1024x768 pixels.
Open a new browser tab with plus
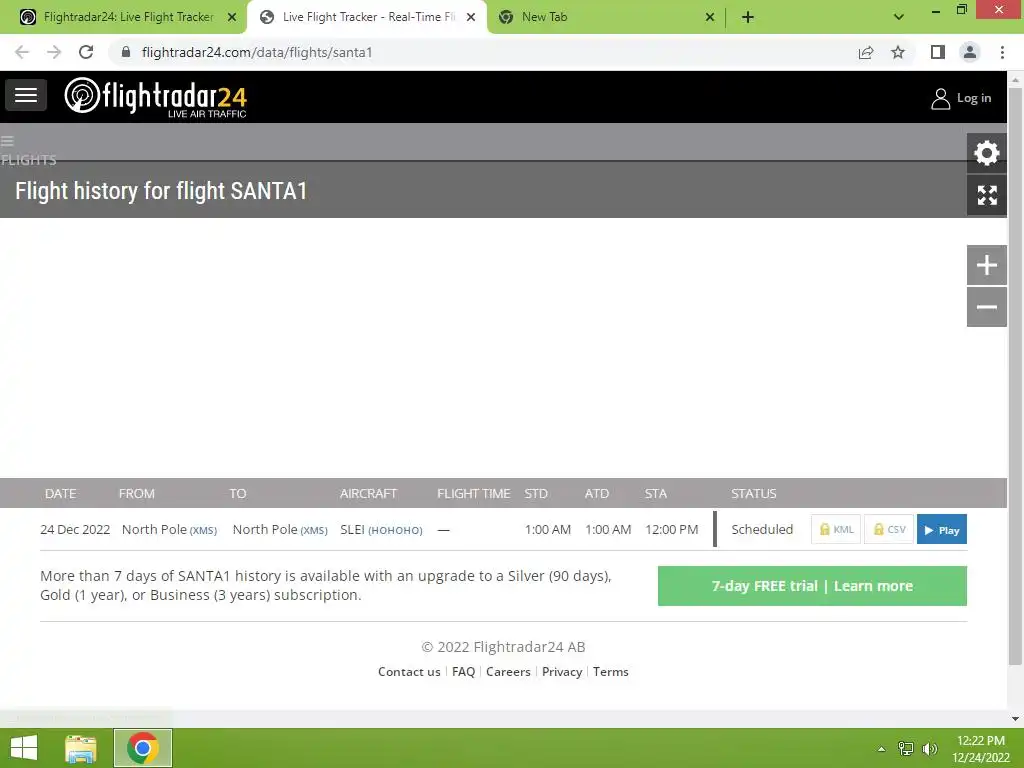[x=748, y=17]
